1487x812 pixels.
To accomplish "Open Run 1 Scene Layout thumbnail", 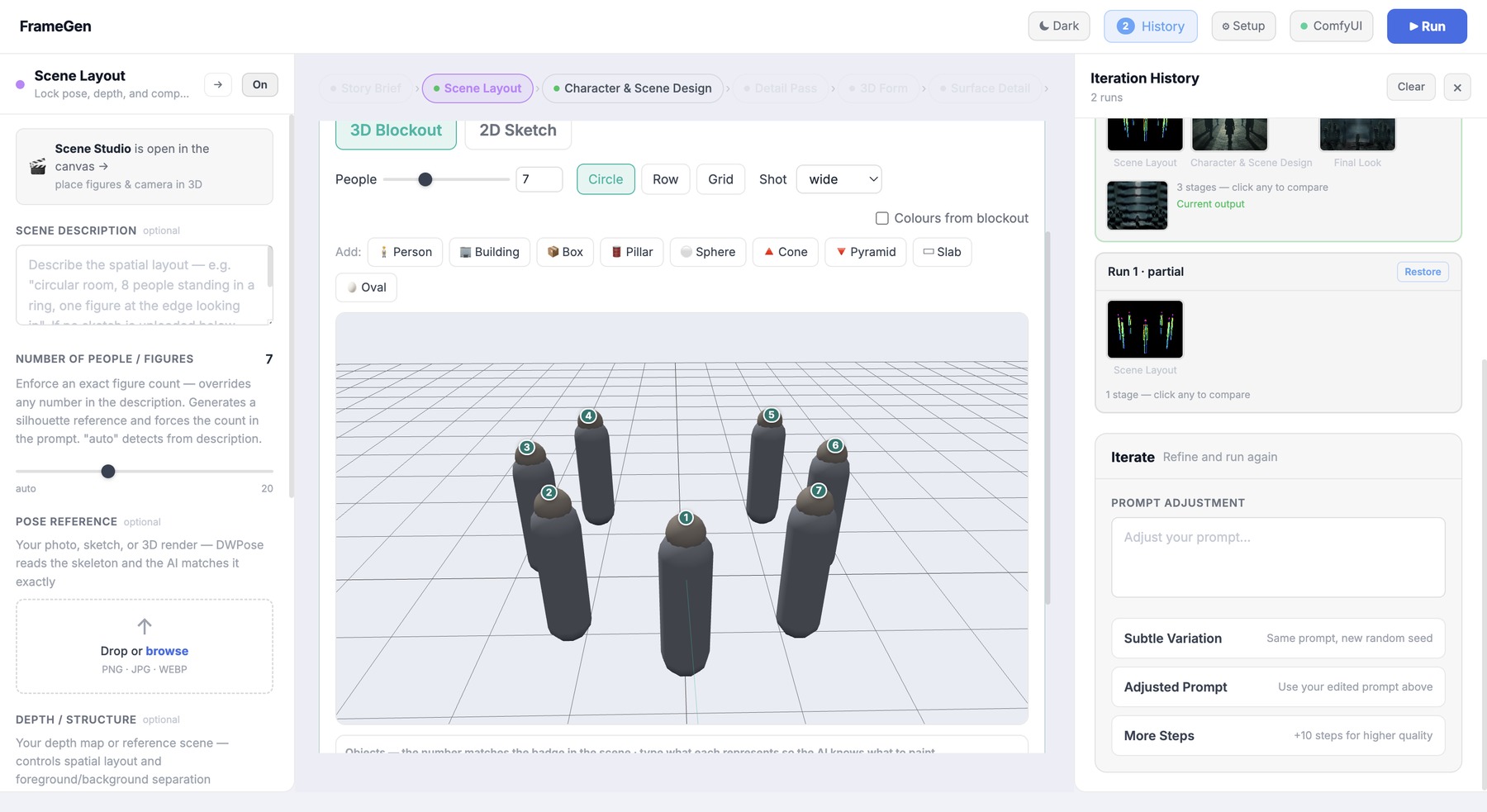I will tap(1145, 329).
